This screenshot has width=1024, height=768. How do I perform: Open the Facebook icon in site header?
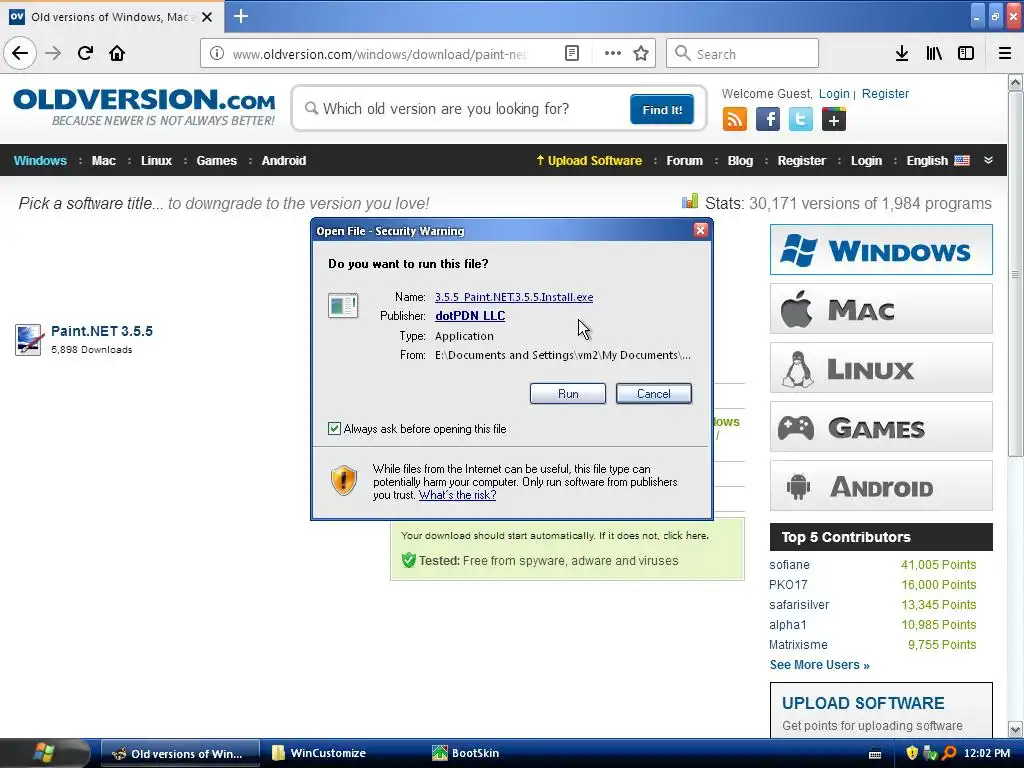click(768, 120)
